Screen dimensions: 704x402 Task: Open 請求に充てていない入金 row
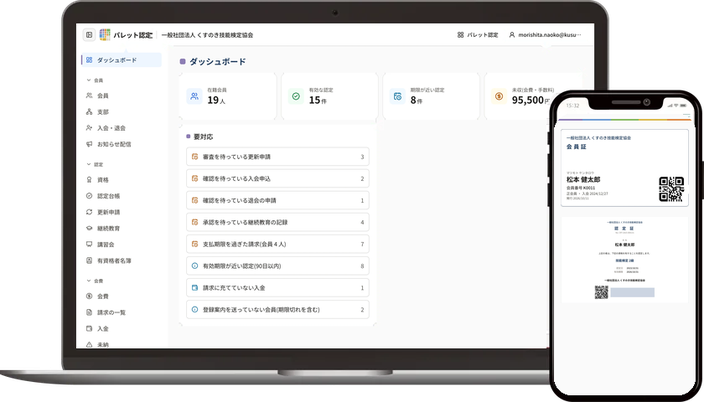pos(277,287)
